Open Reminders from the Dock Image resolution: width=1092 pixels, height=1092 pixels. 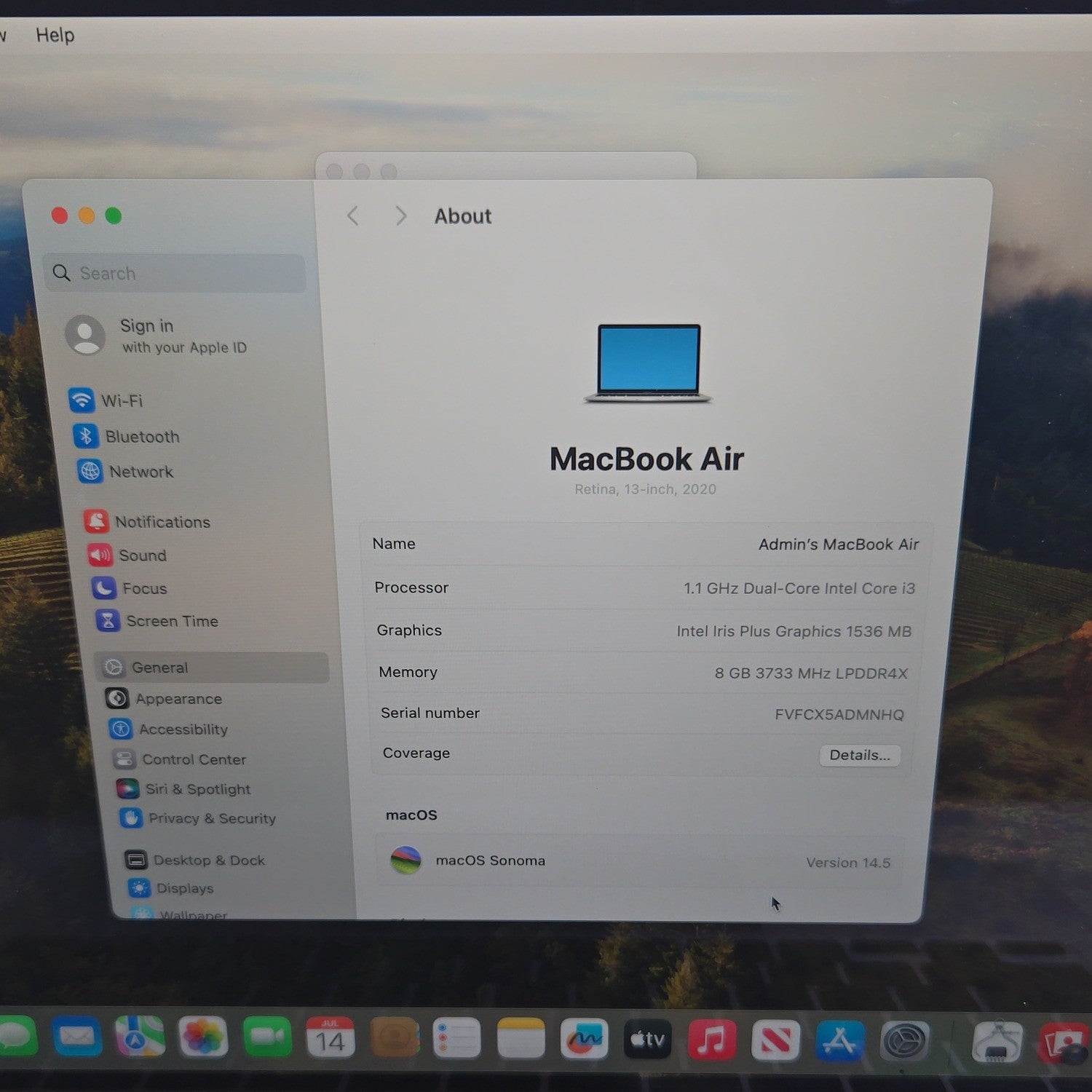click(457, 1038)
